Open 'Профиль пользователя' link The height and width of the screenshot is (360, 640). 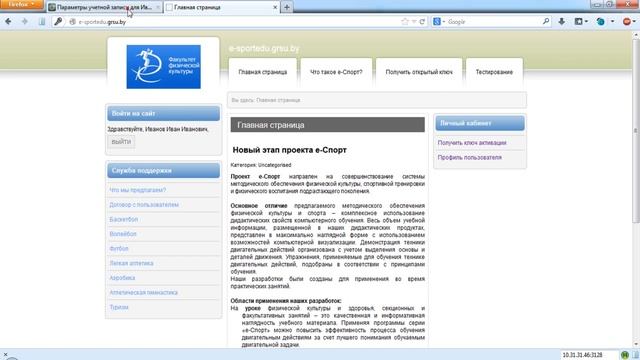click(469, 158)
